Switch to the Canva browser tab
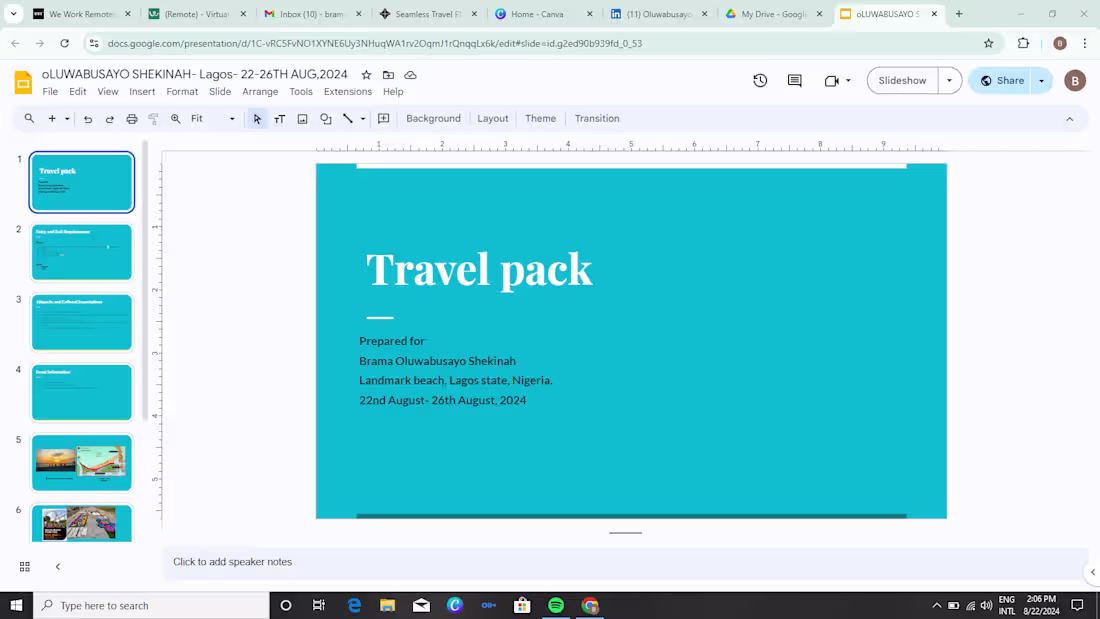 [x=540, y=14]
